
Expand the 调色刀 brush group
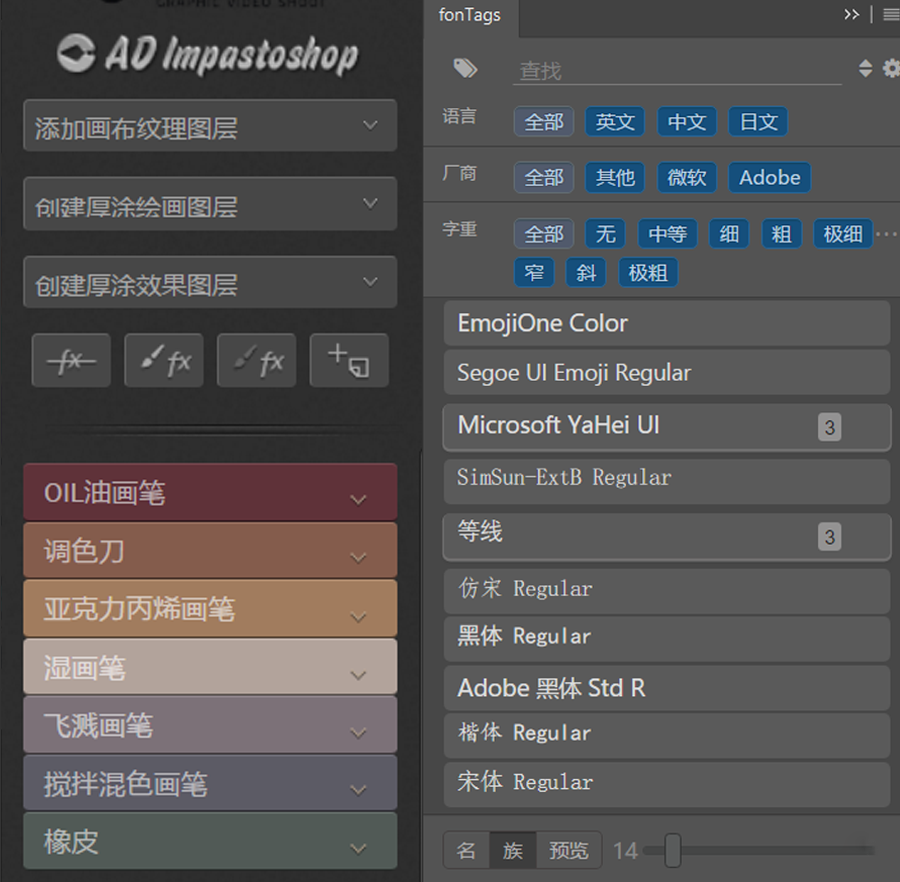210,550
